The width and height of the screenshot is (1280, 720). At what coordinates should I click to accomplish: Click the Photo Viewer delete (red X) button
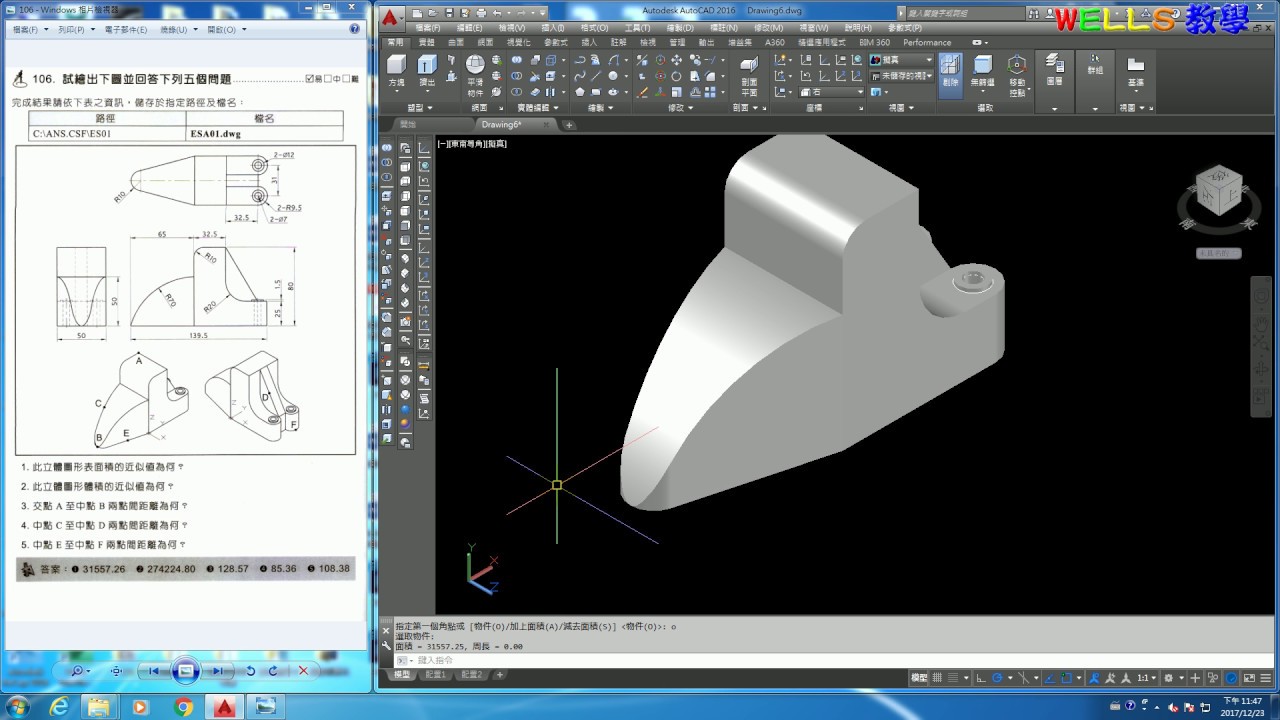(x=303, y=671)
